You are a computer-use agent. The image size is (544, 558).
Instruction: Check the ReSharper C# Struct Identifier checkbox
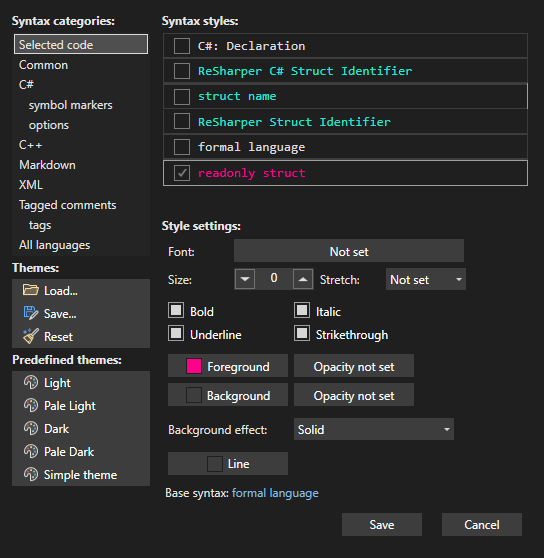pos(182,71)
